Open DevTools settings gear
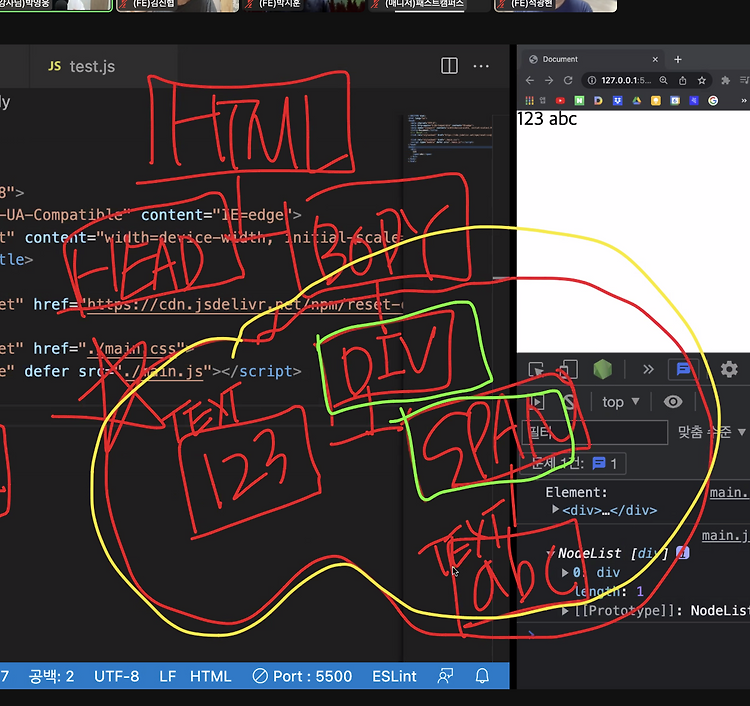 click(x=729, y=369)
